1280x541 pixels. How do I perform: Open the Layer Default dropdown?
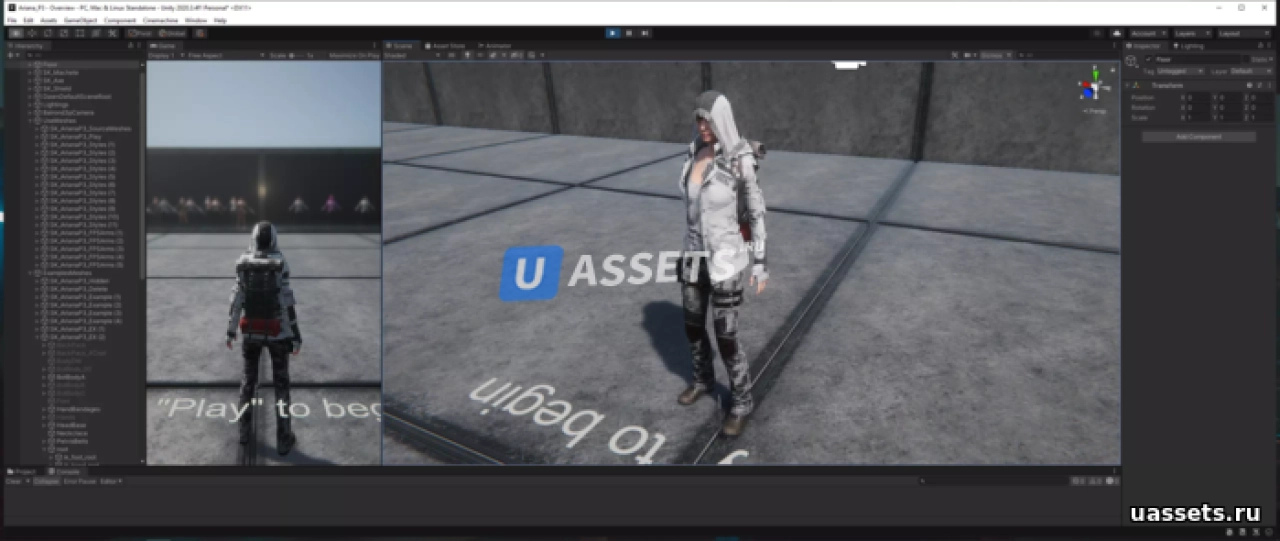(1251, 71)
